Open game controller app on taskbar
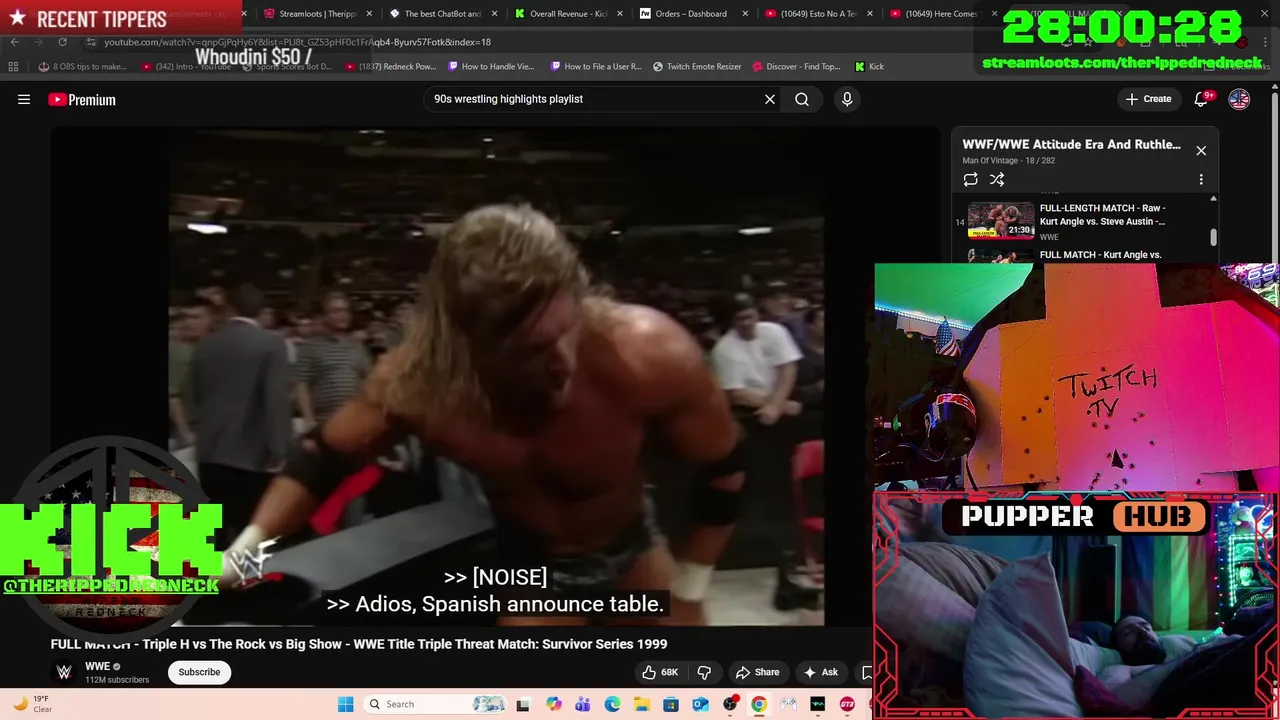Screen dimensions: 1280x720 tap(789, 704)
